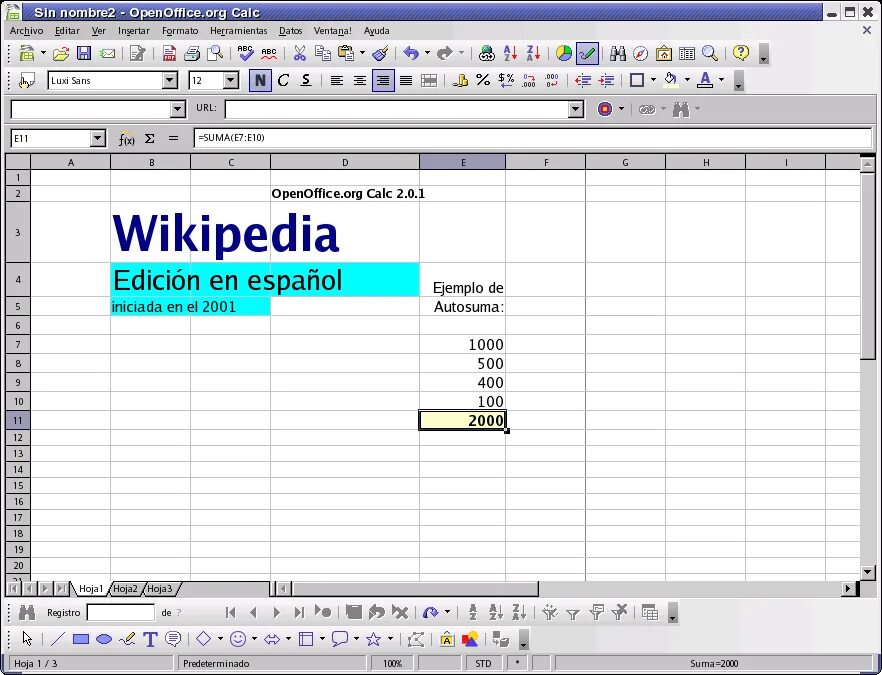
Task: Open the Editar menu
Action: 67,31
